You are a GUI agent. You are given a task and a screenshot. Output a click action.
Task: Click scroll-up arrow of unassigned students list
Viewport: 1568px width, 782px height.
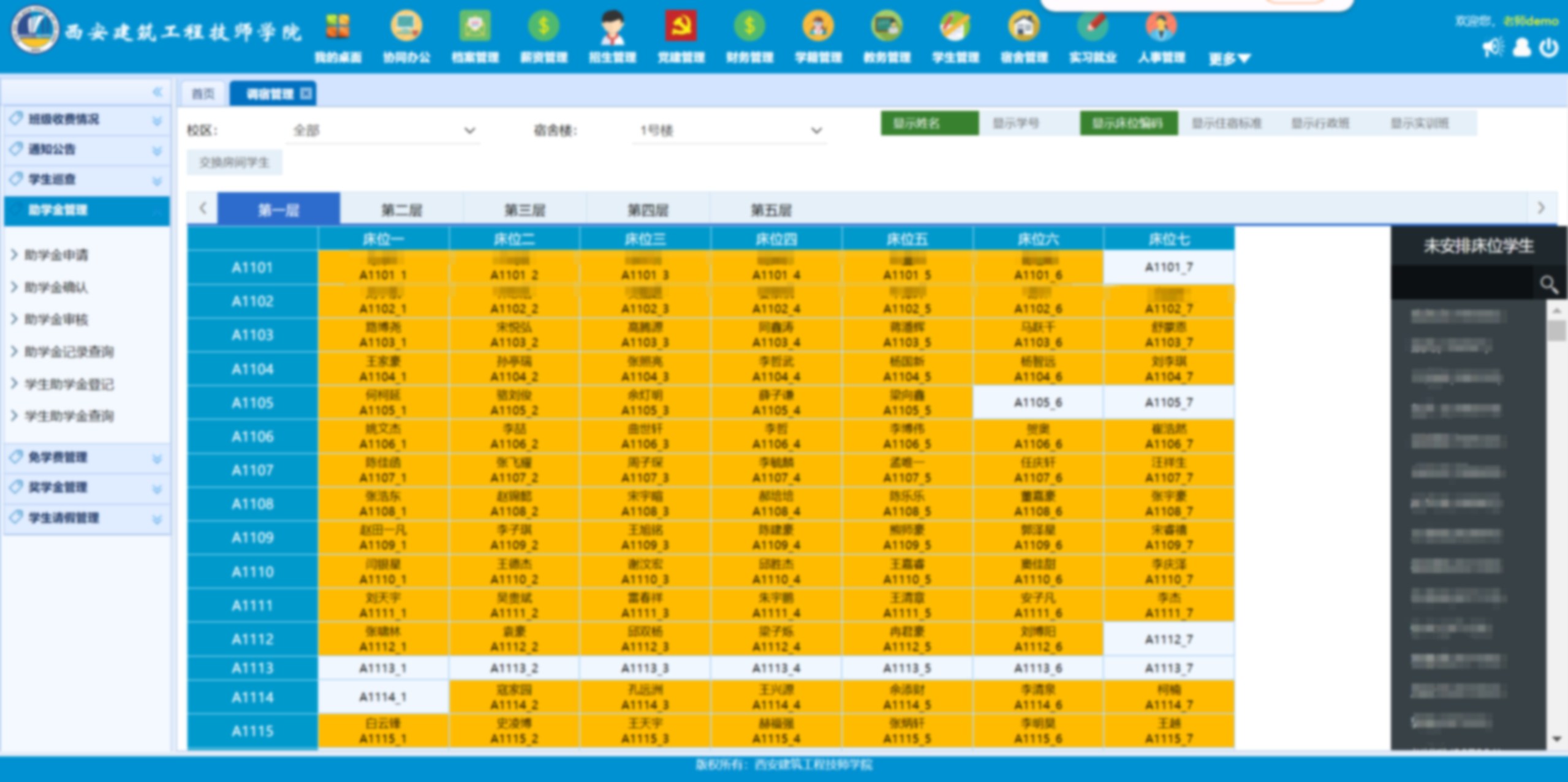pyautogui.click(x=1557, y=311)
